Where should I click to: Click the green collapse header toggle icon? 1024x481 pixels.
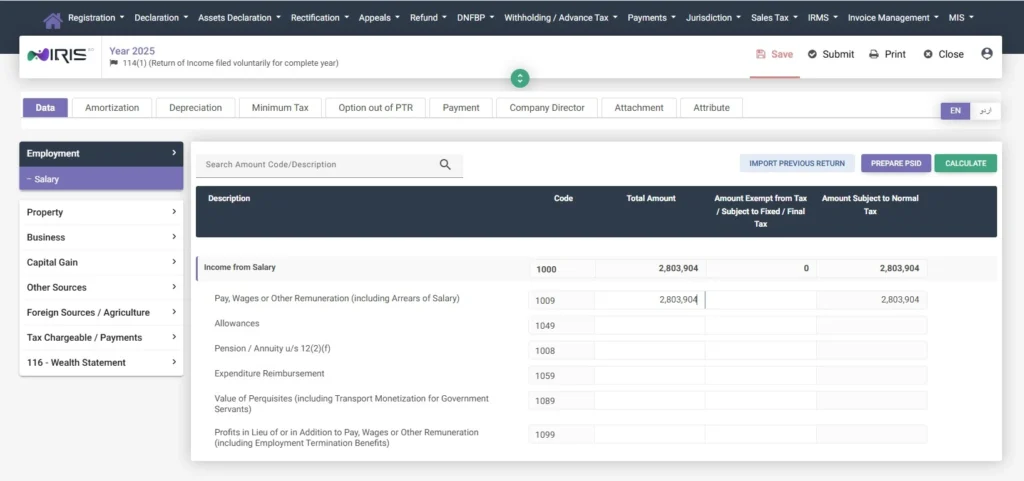(520, 78)
